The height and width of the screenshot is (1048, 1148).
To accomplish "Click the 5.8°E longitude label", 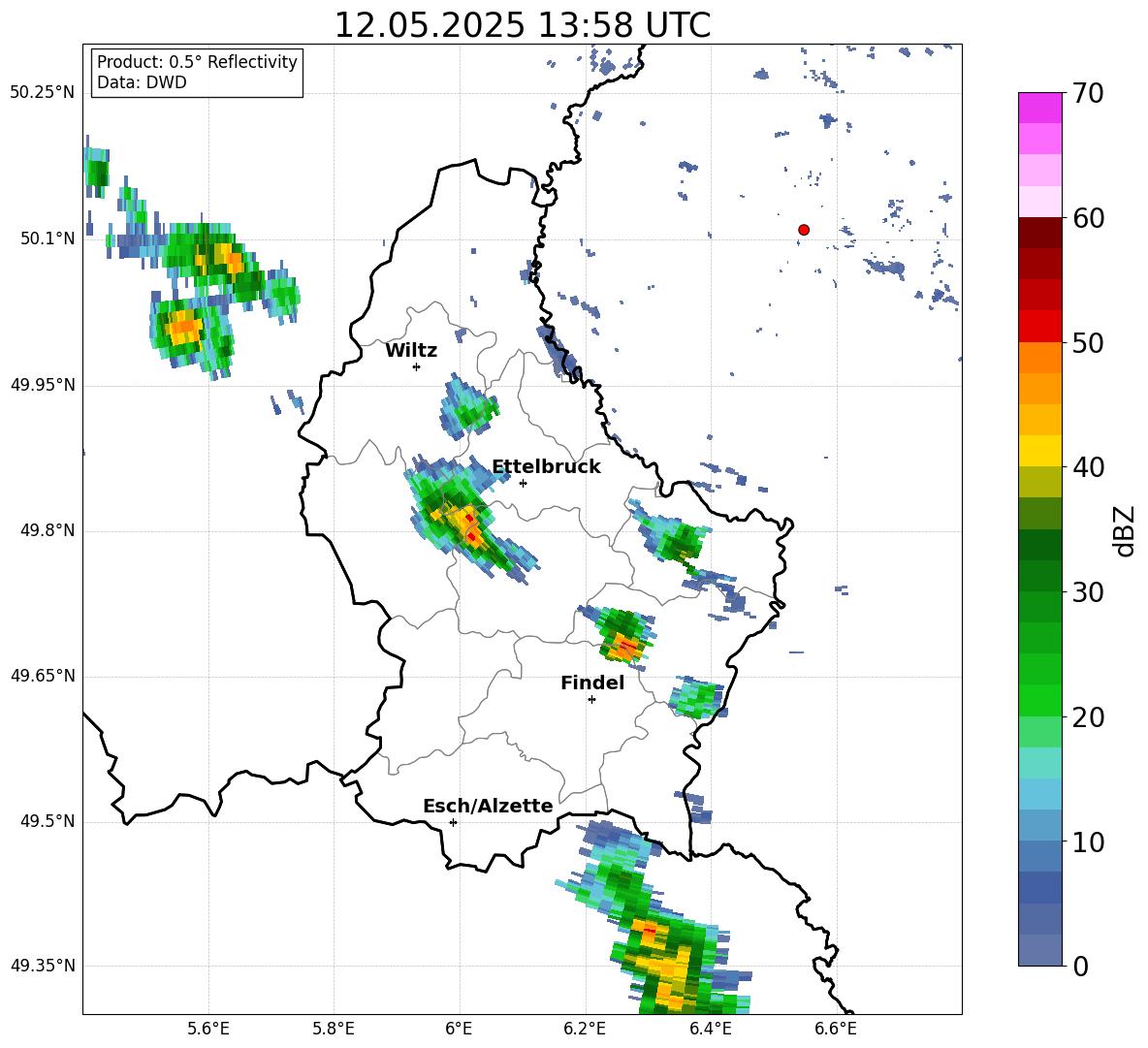I will [x=334, y=1029].
